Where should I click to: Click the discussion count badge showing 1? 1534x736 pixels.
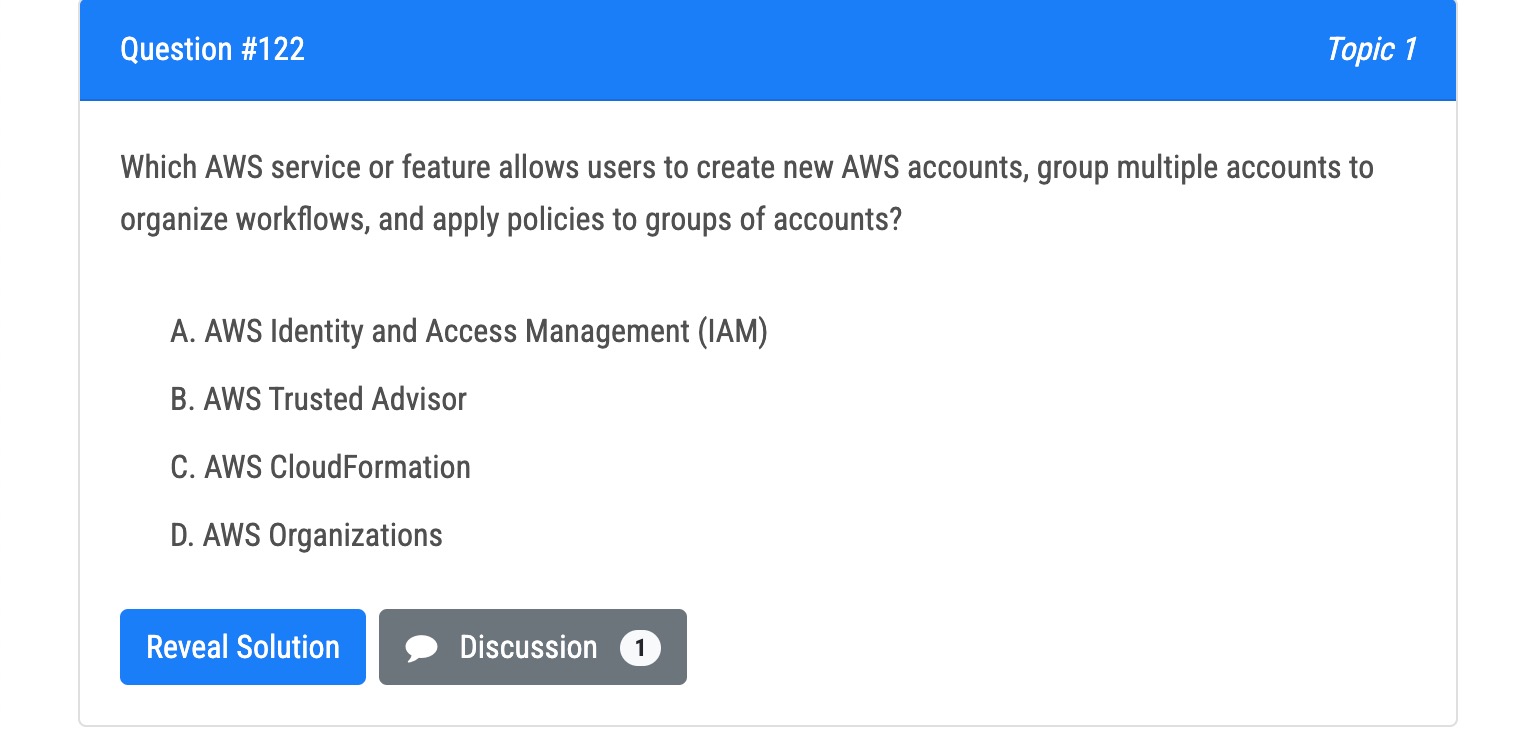tap(640, 648)
